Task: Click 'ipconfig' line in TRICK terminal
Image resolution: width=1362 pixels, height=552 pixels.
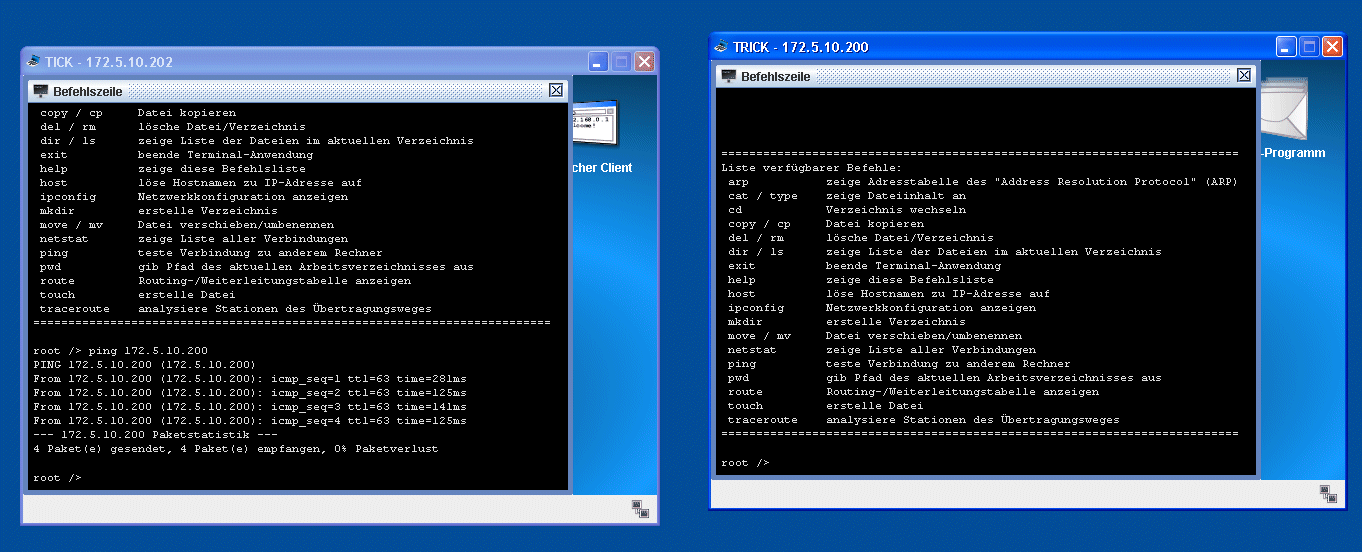Action: [x=882, y=308]
